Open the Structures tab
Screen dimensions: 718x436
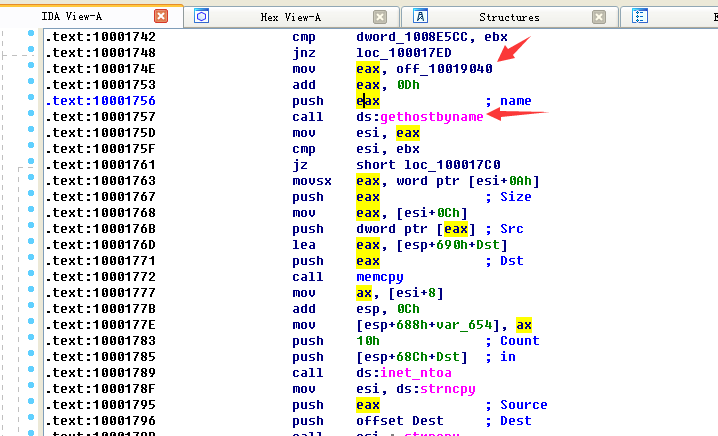pyautogui.click(x=509, y=17)
